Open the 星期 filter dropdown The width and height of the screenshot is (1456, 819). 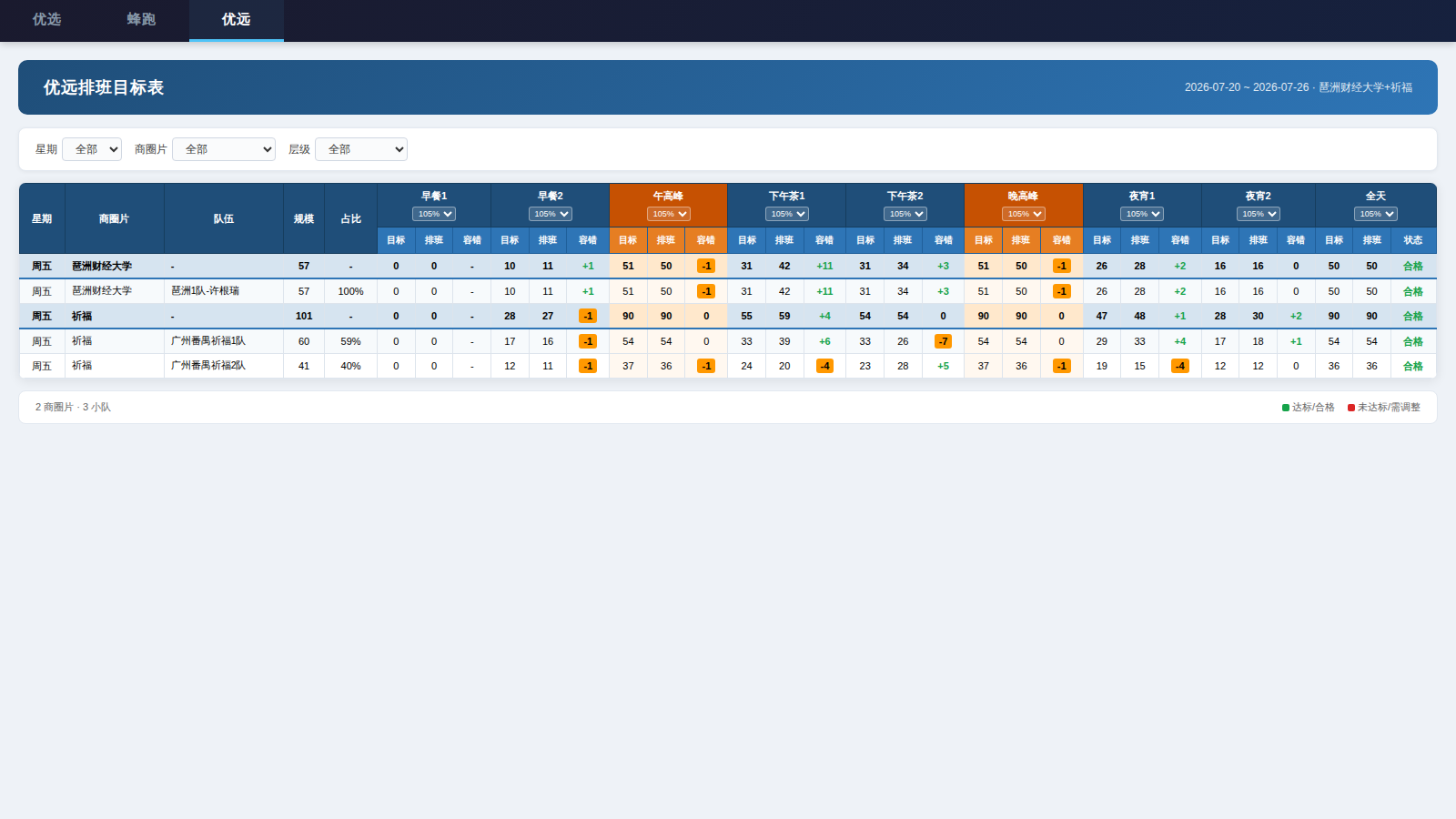(92, 149)
